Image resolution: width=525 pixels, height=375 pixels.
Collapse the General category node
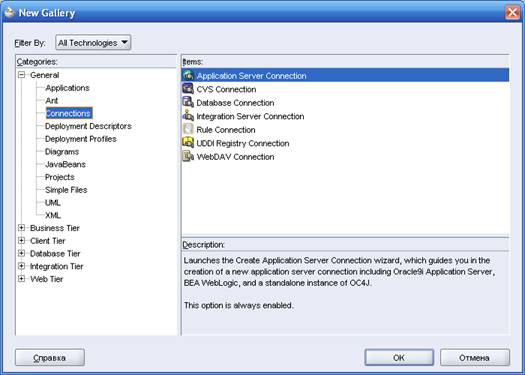click(21, 75)
